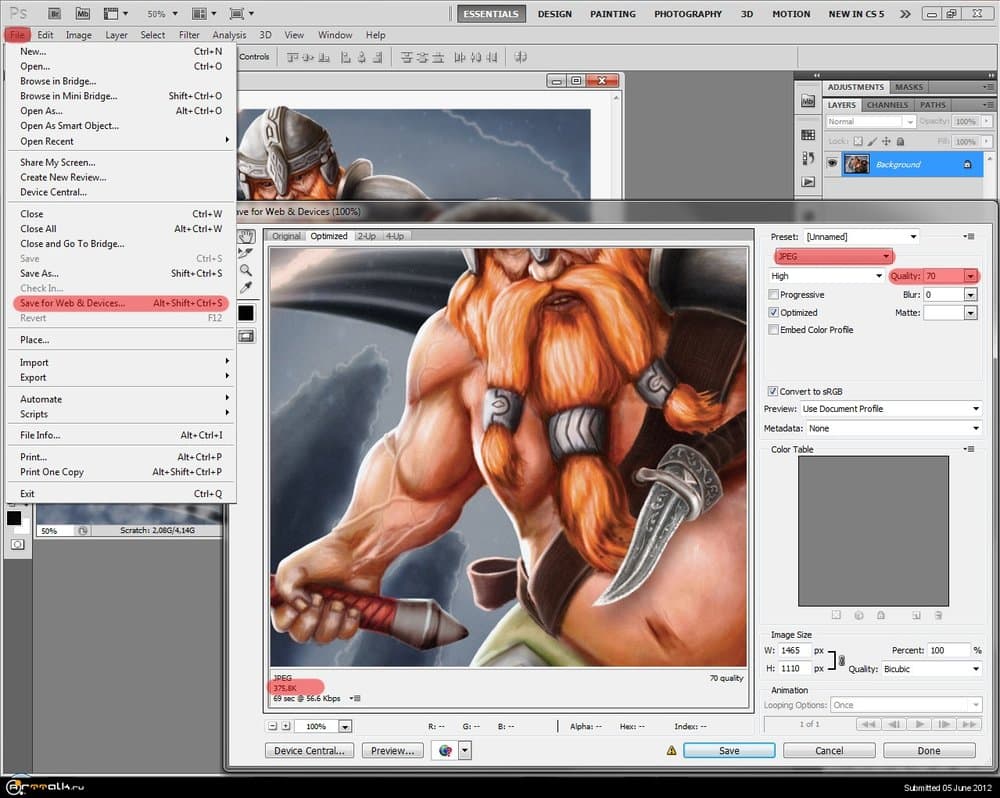The image size is (1000, 798).
Task: Enable the Progressive checkbox
Action: 773,295
